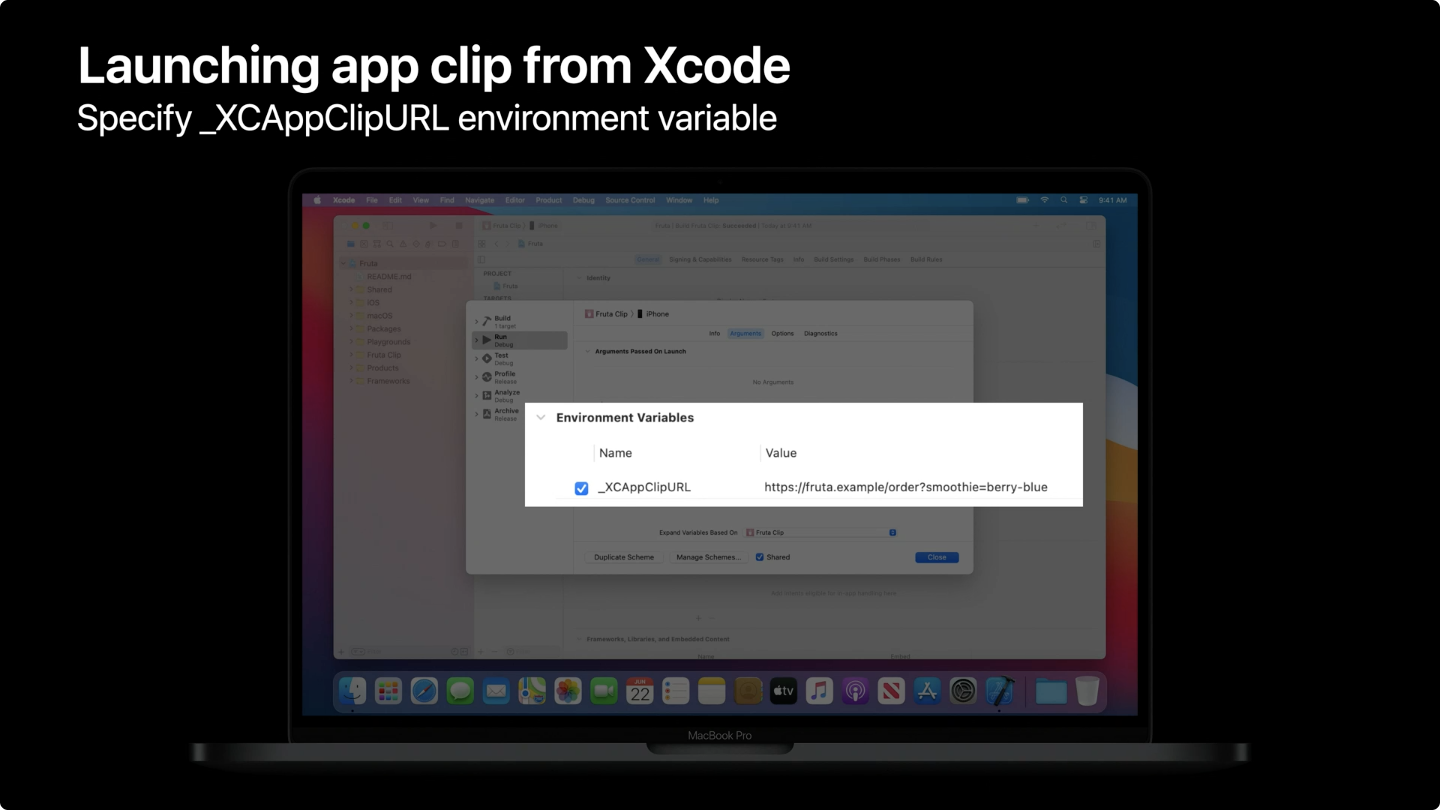The height and width of the screenshot is (810, 1440).
Task: Open the Source Control menu
Action: [631, 200]
